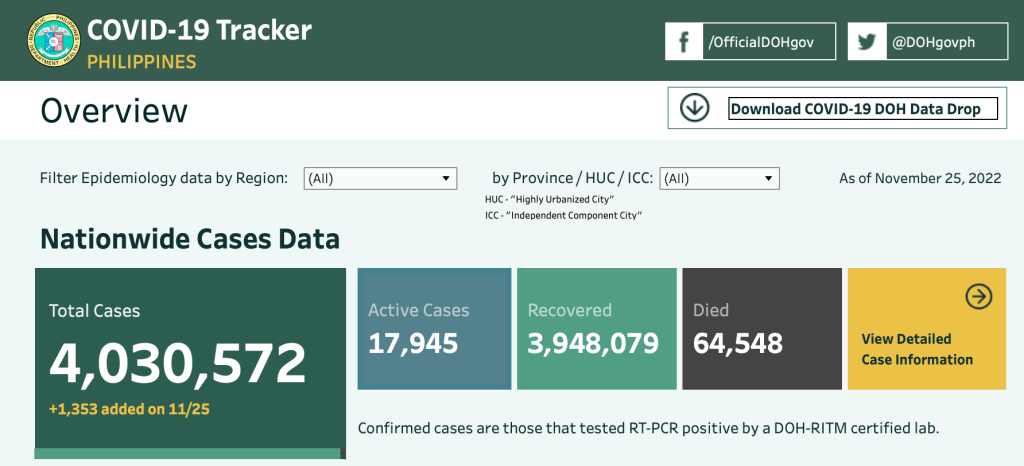Click the light green bar under Total Cases
Screen dimensions: 1024x466
pos(189,454)
